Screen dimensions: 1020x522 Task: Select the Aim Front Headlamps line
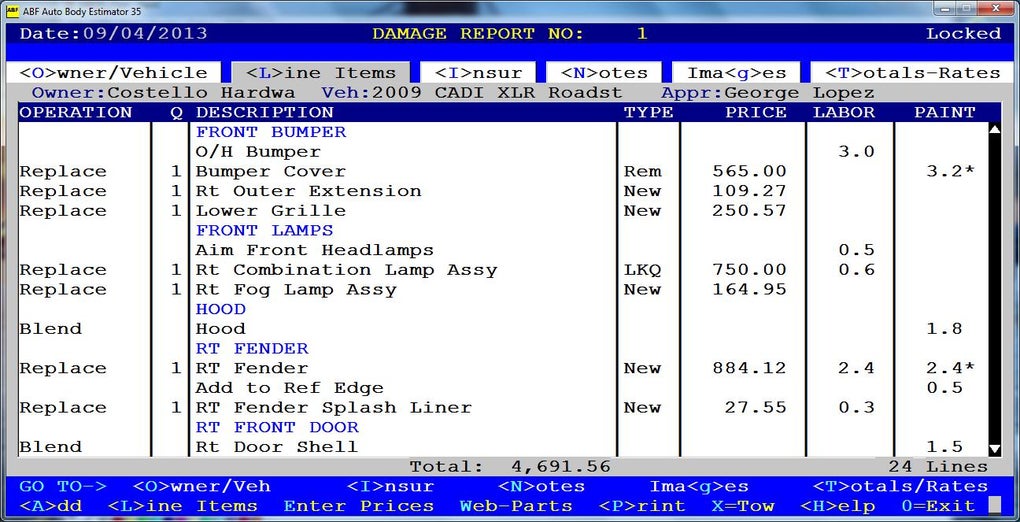coord(315,250)
